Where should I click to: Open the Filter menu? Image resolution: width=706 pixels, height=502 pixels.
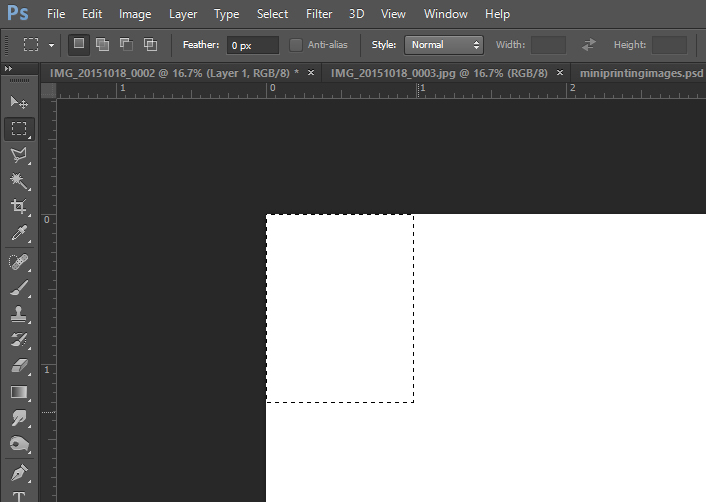click(319, 14)
